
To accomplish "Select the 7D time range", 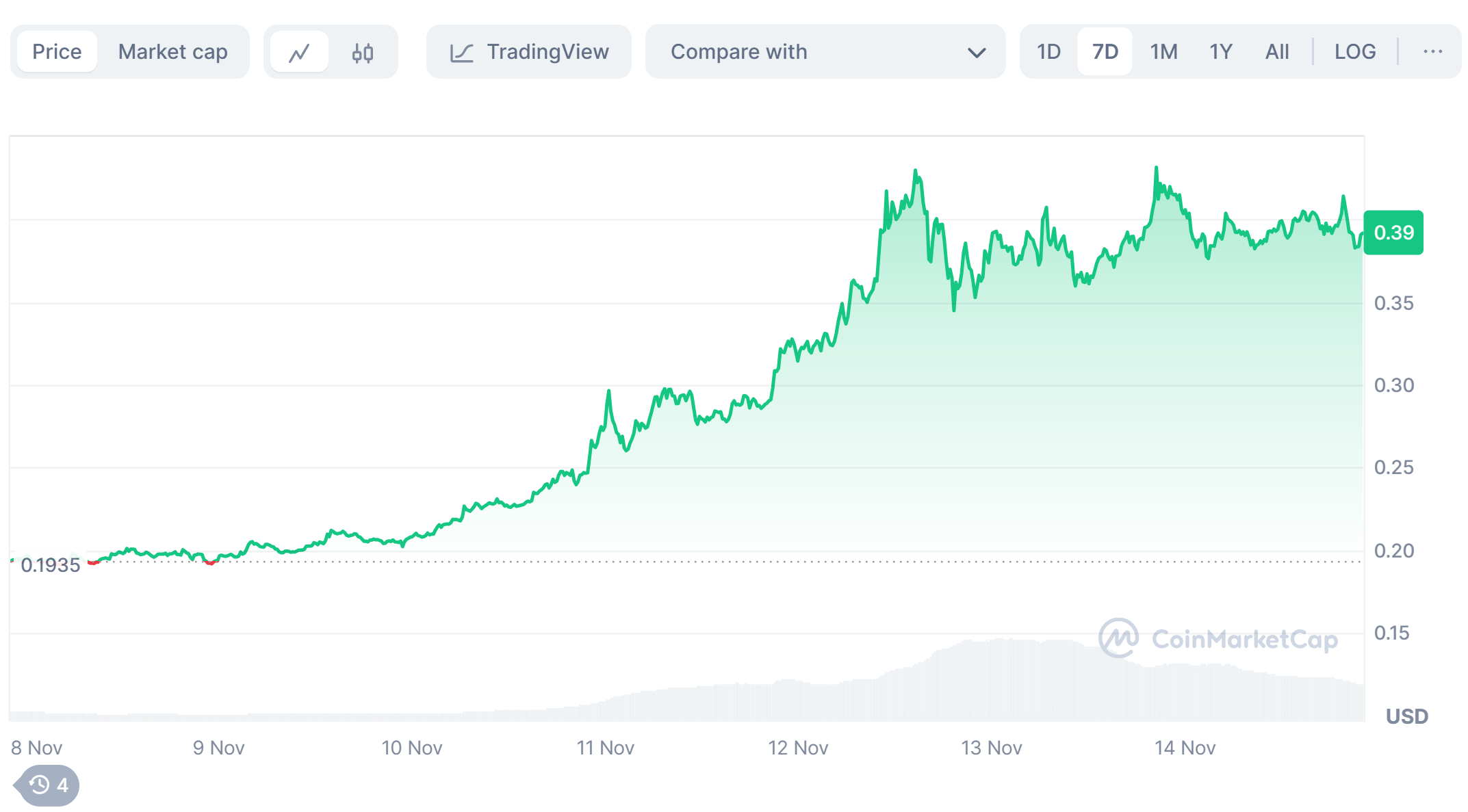I will click(x=1105, y=52).
